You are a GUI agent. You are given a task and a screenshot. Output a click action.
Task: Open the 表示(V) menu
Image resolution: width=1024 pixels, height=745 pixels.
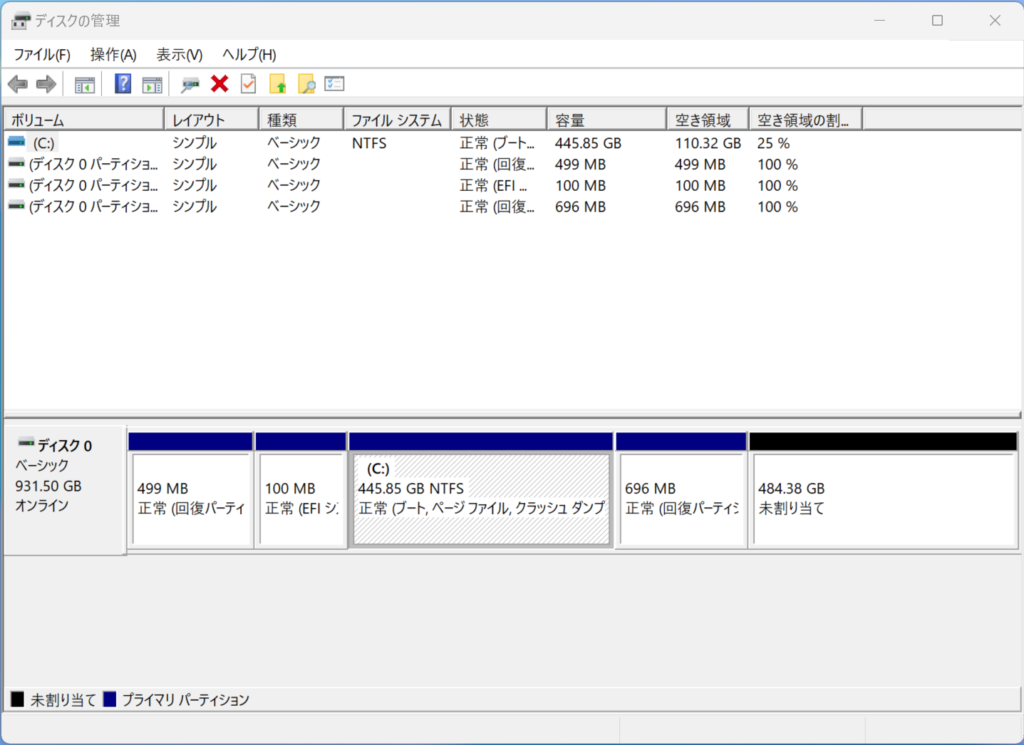click(180, 55)
